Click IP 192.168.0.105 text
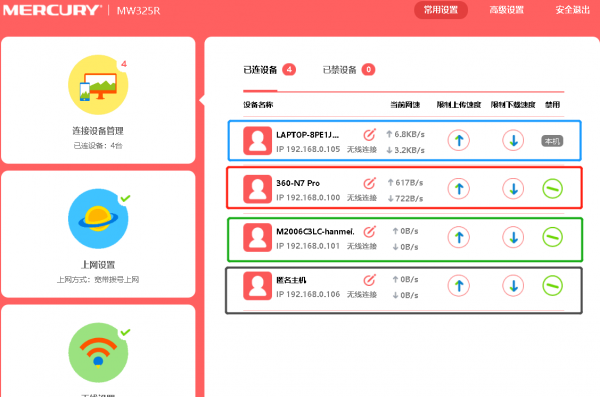Image resolution: width=600 pixels, height=397 pixels. 308,149
